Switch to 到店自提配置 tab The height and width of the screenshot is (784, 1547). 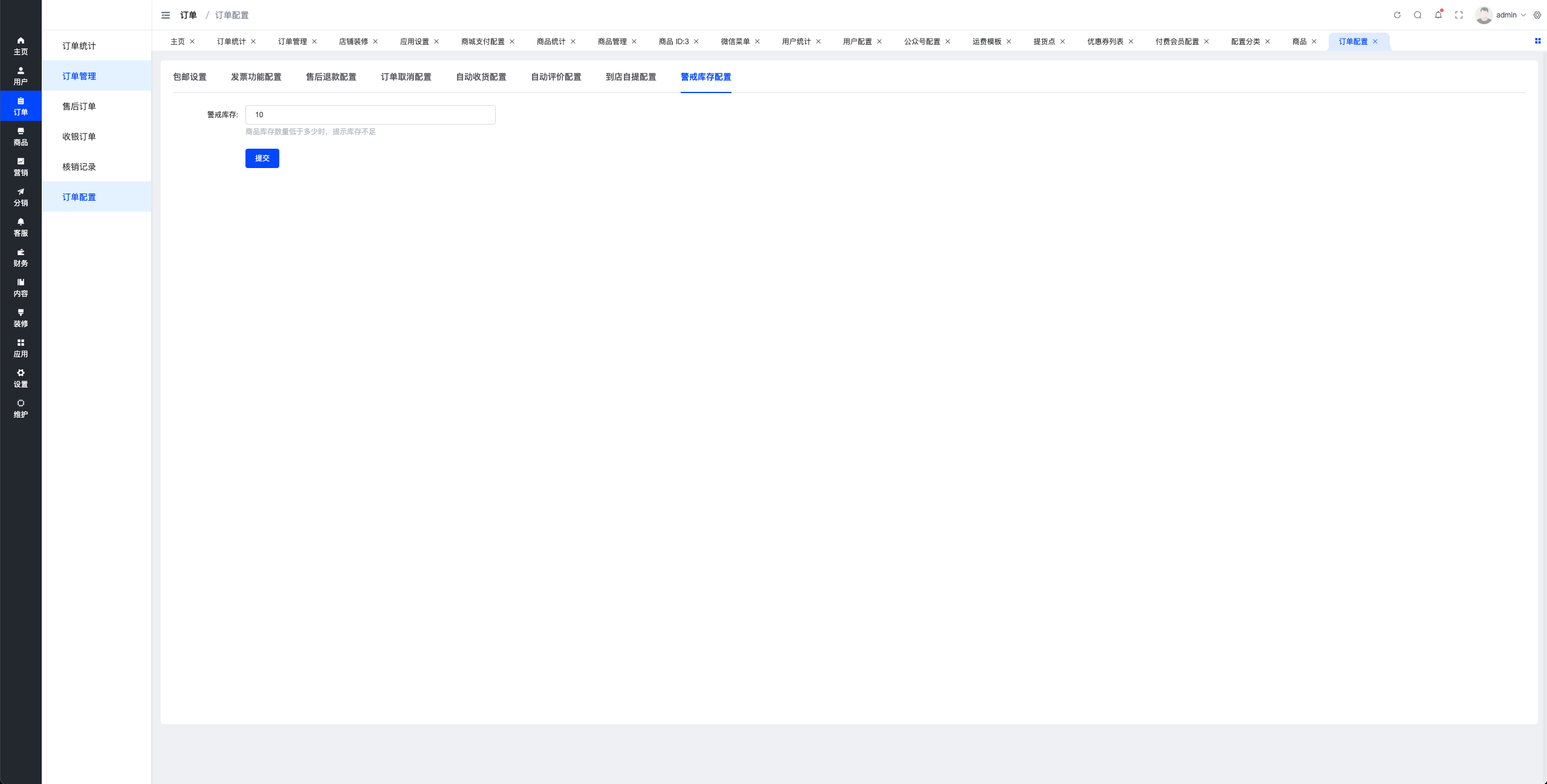[x=631, y=77]
